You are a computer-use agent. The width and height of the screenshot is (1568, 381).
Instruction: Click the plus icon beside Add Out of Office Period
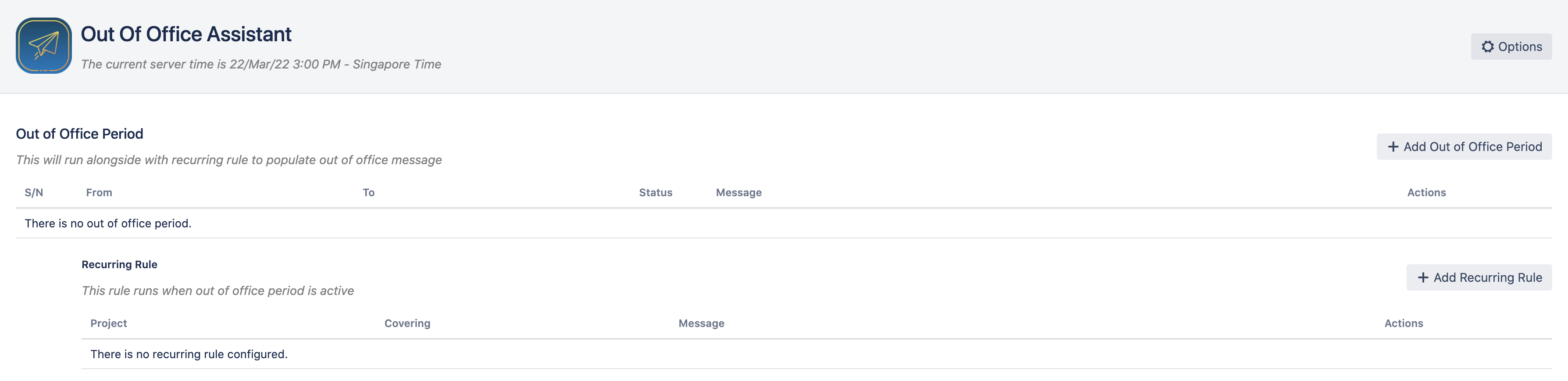[1393, 147]
